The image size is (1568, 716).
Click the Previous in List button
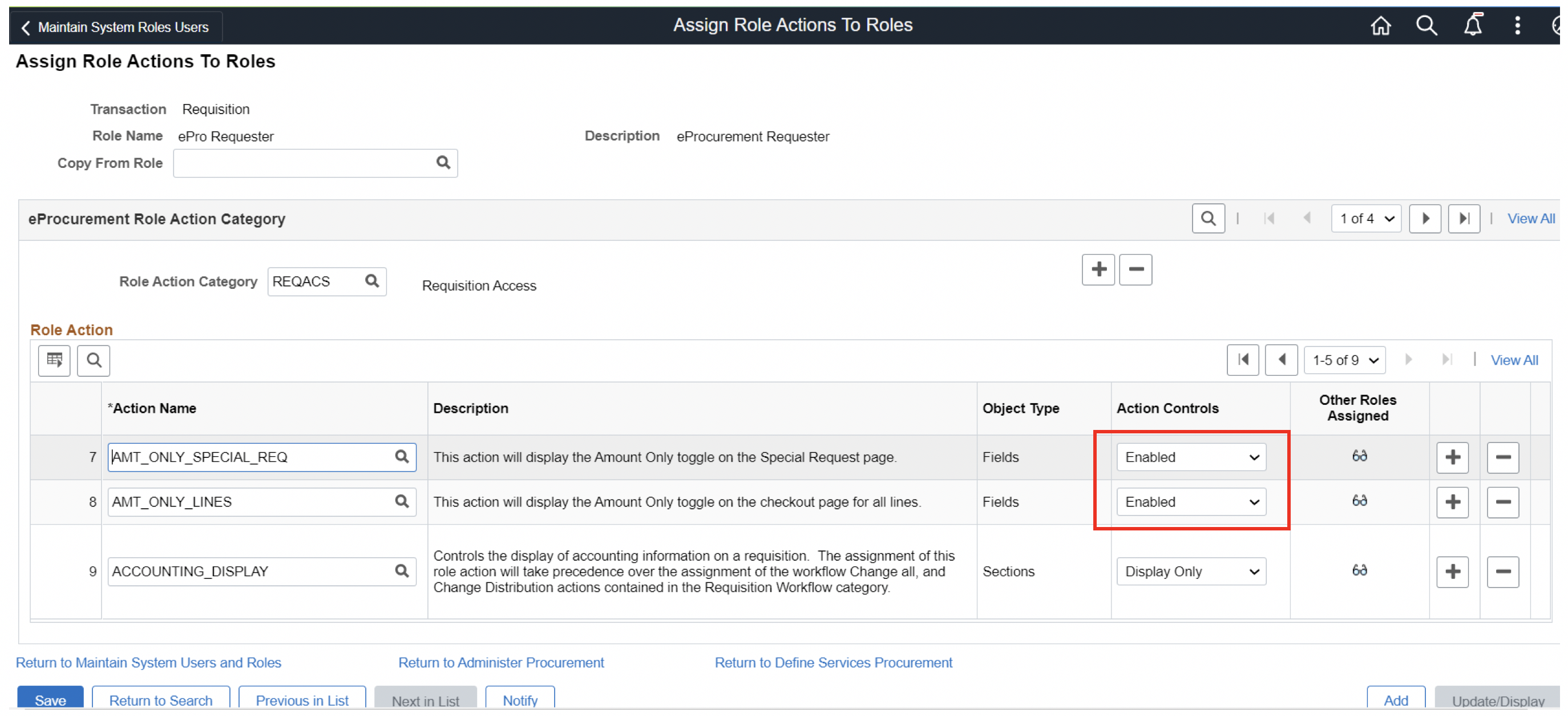click(302, 699)
